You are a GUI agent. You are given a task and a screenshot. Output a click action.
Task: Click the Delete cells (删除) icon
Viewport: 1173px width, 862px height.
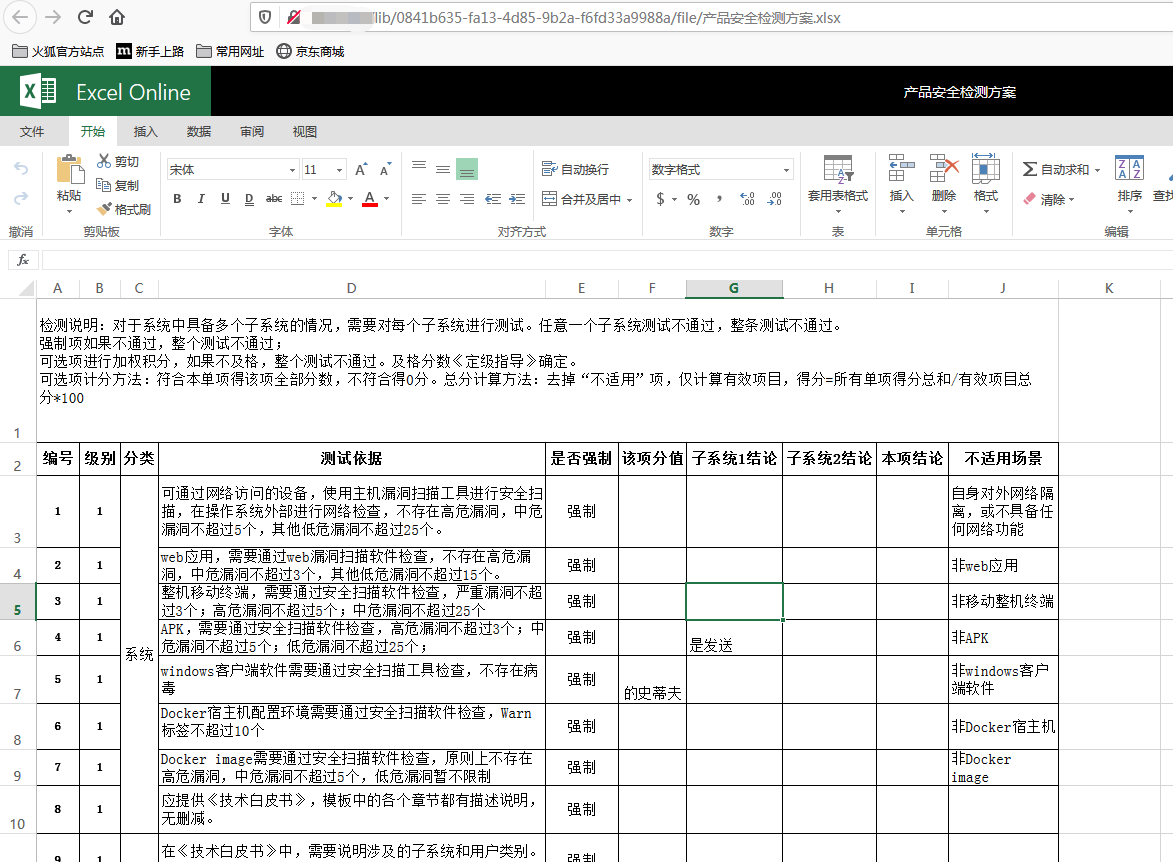click(x=944, y=170)
